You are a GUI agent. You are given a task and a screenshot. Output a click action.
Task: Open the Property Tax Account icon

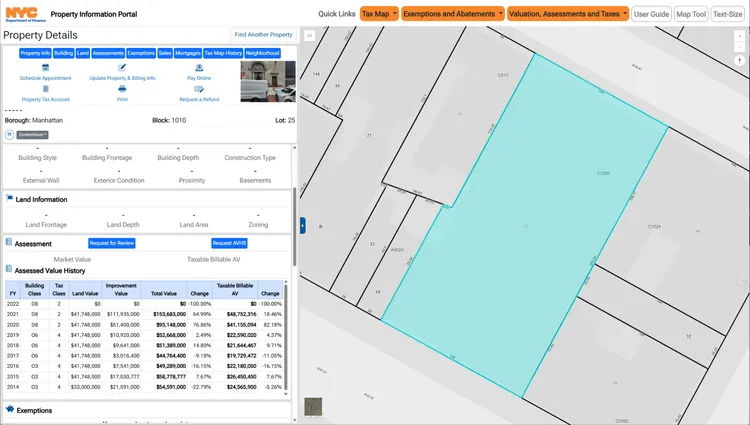click(x=45, y=89)
